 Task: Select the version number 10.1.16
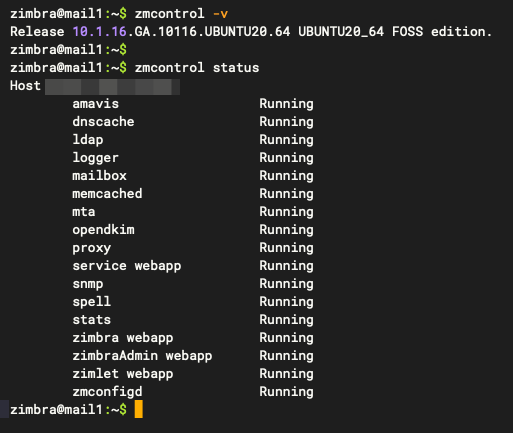click(x=100, y=32)
